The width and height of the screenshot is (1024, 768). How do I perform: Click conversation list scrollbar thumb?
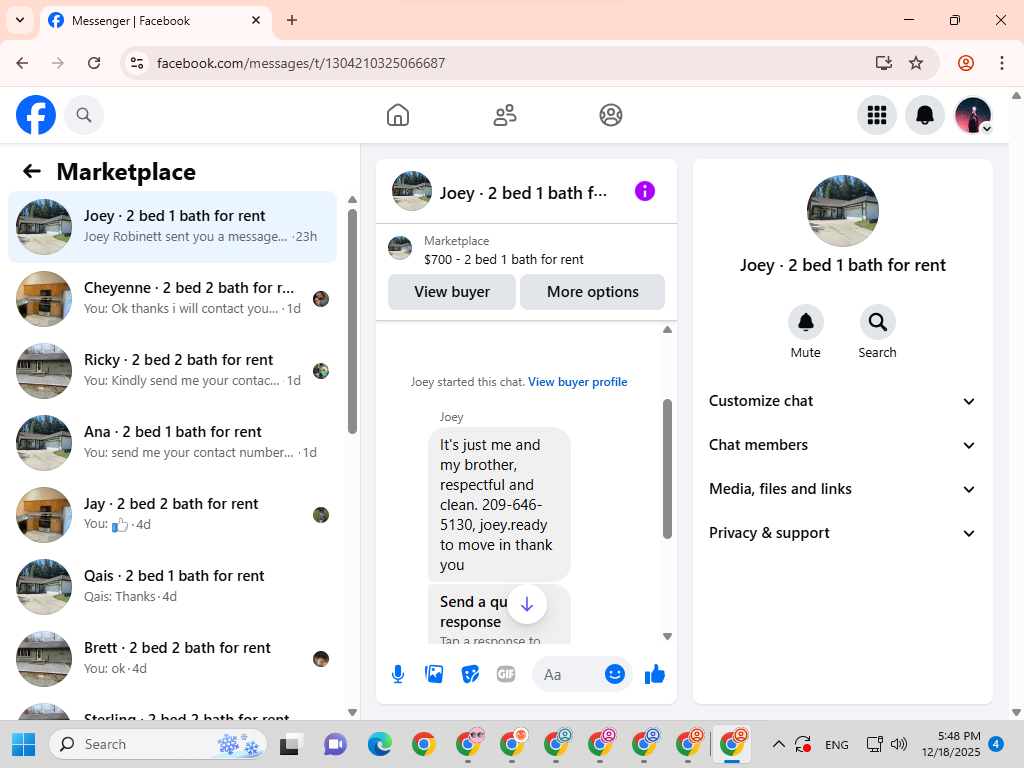[x=353, y=321]
